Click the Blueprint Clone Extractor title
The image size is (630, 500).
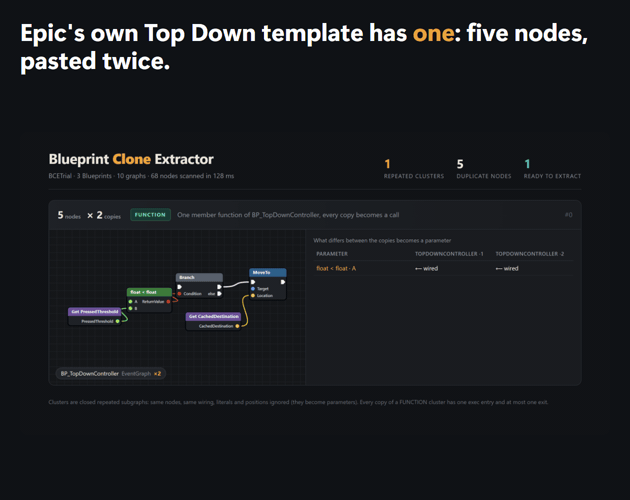point(131,159)
